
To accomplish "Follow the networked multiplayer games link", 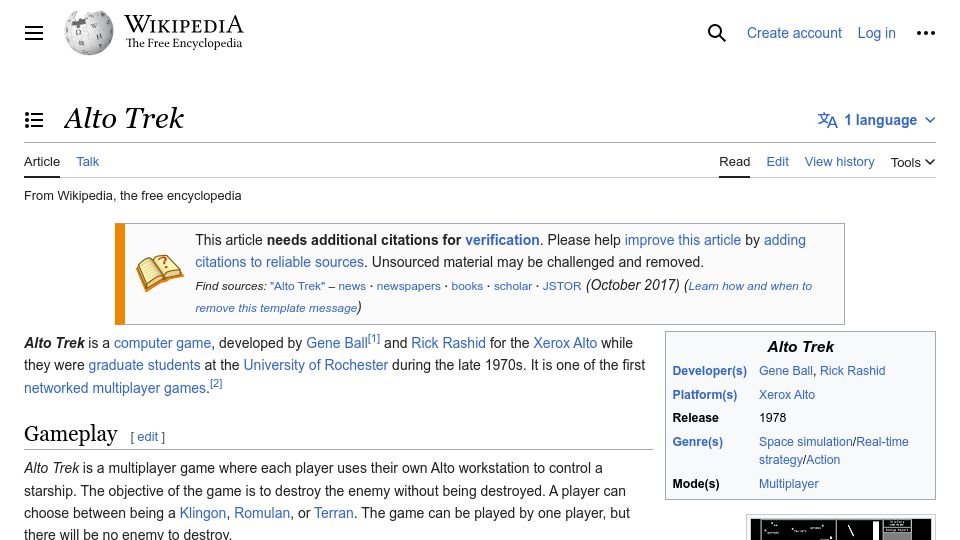I will point(116,388).
